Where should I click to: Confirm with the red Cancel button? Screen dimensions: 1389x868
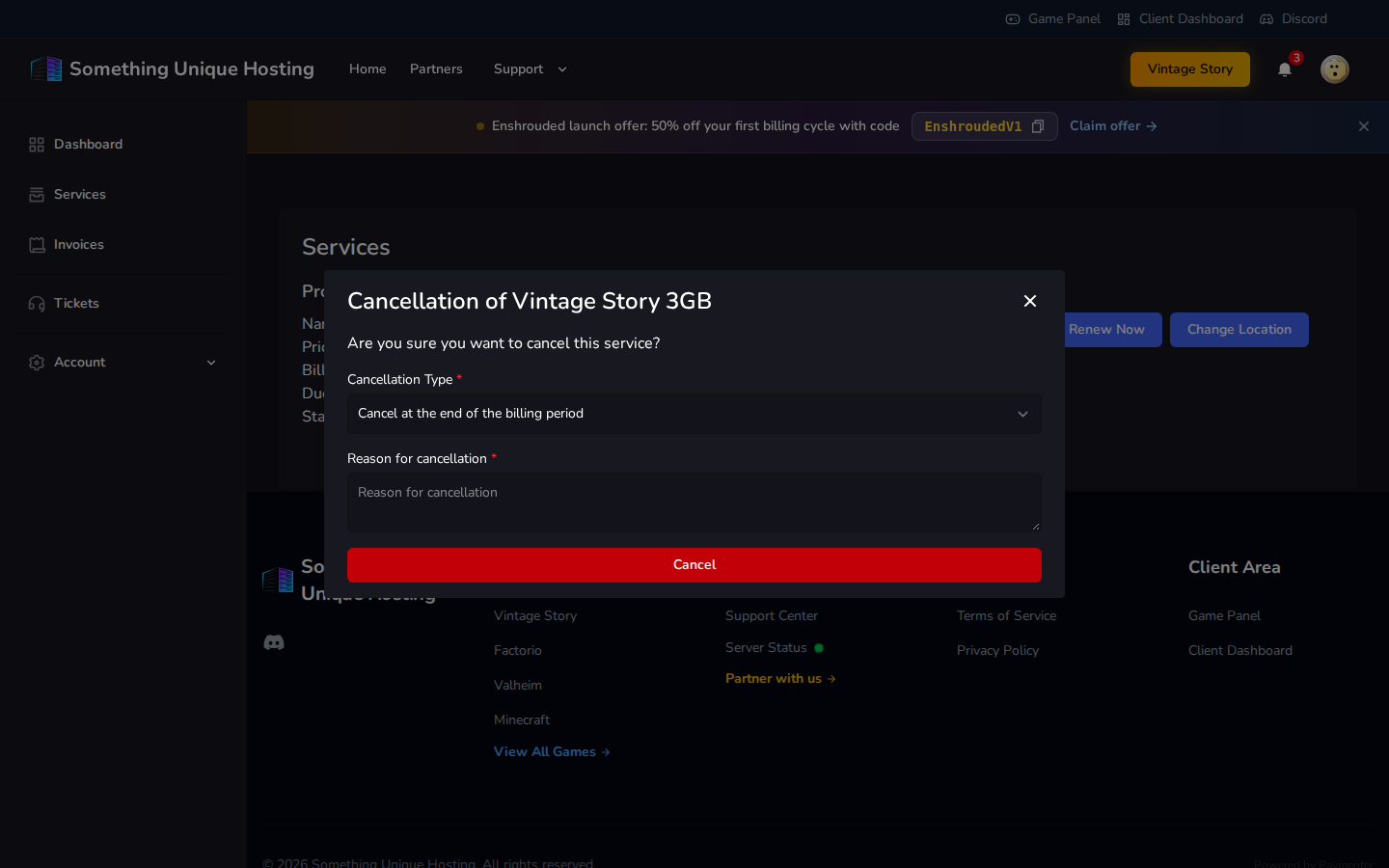point(694,565)
